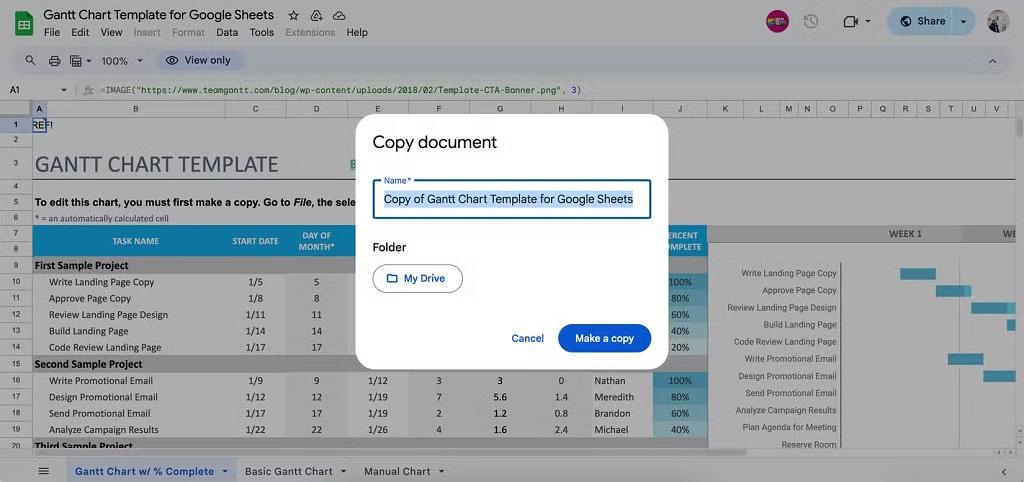Image resolution: width=1024 pixels, height=482 pixels.
Task: Open the View menu
Action: pos(112,32)
